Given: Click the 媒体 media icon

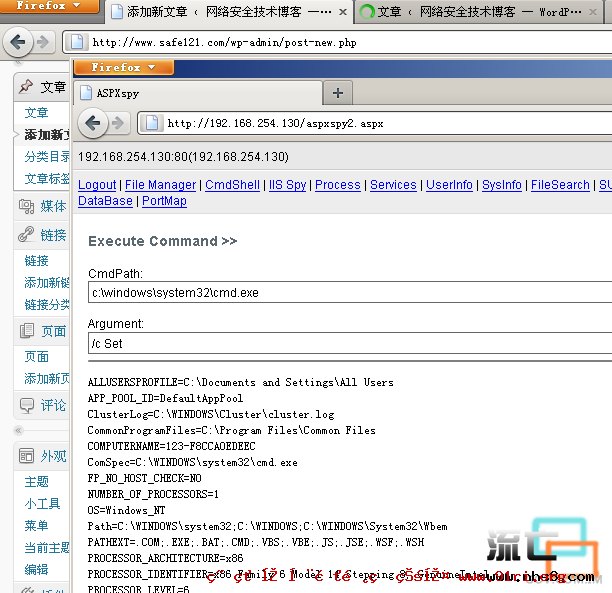Looking at the screenshot, I should click(x=27, y=206).
